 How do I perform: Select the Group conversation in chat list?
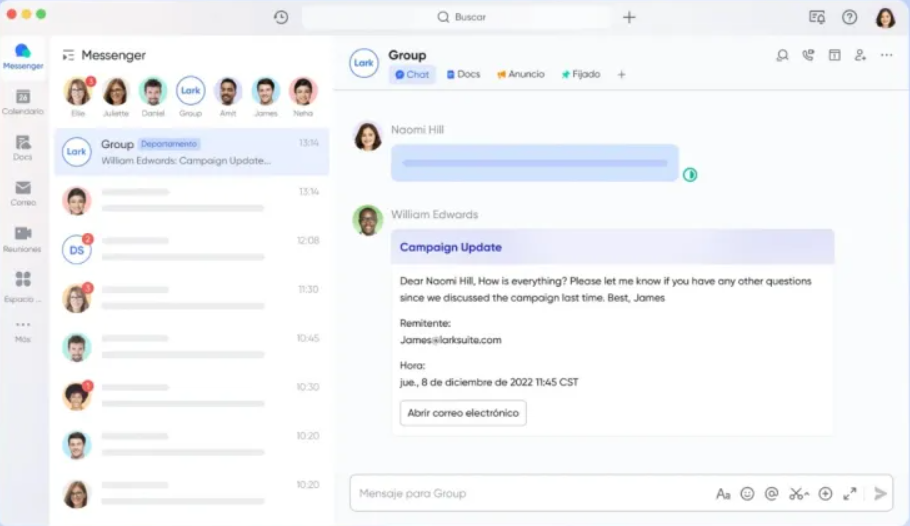coord(192,152)
